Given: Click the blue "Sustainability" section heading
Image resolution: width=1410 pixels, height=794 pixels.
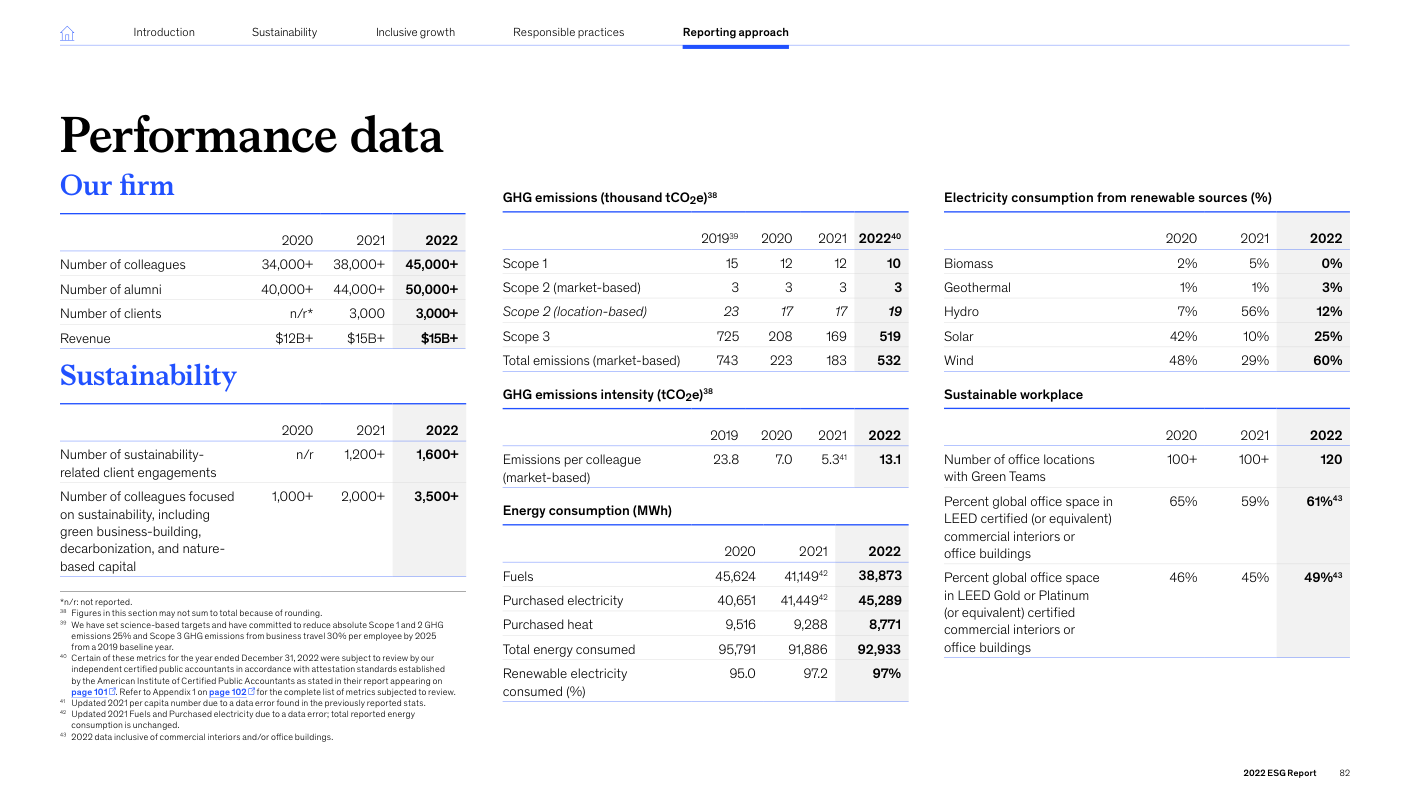Looking at the screenshot, I should pos(148,376).
